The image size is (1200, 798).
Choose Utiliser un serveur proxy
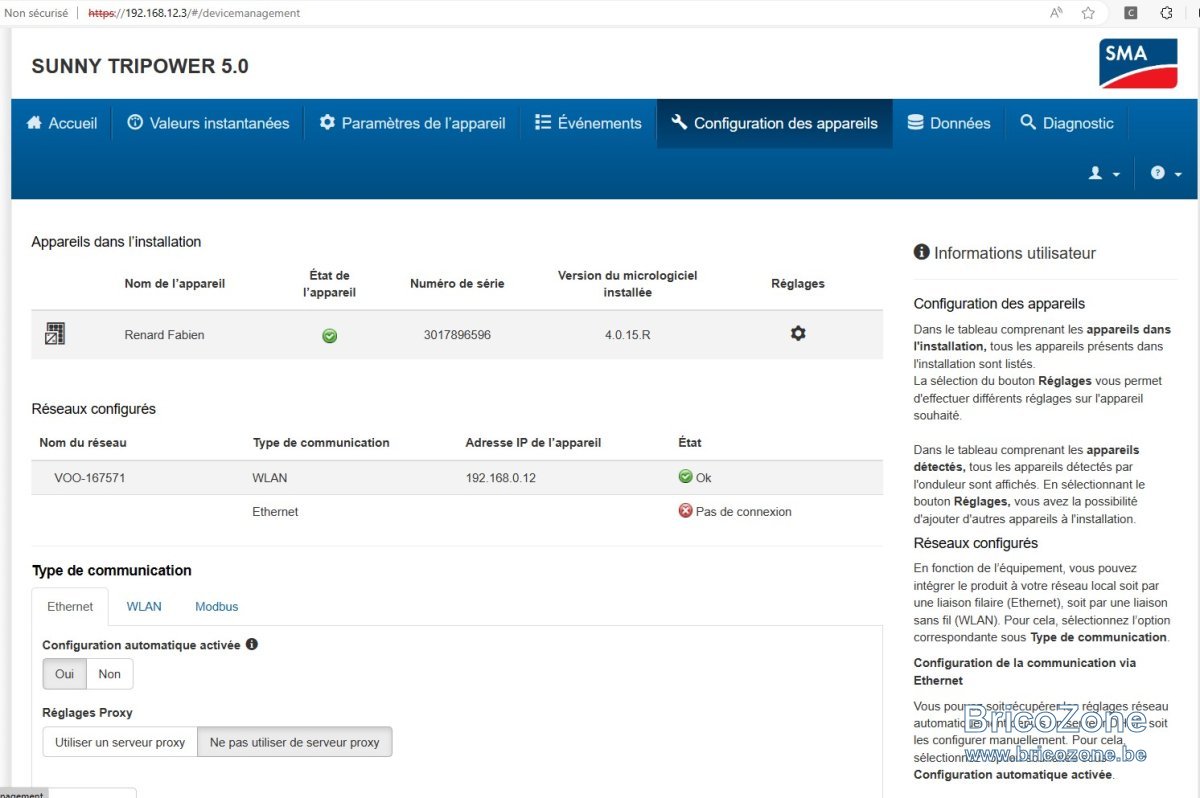[120, 742]
